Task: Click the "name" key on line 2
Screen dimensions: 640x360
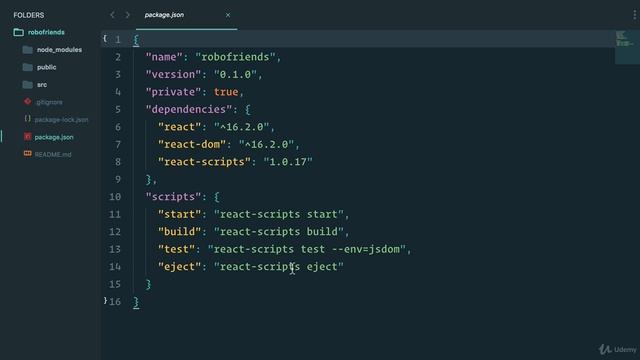Action: click(x=164, y=57)
